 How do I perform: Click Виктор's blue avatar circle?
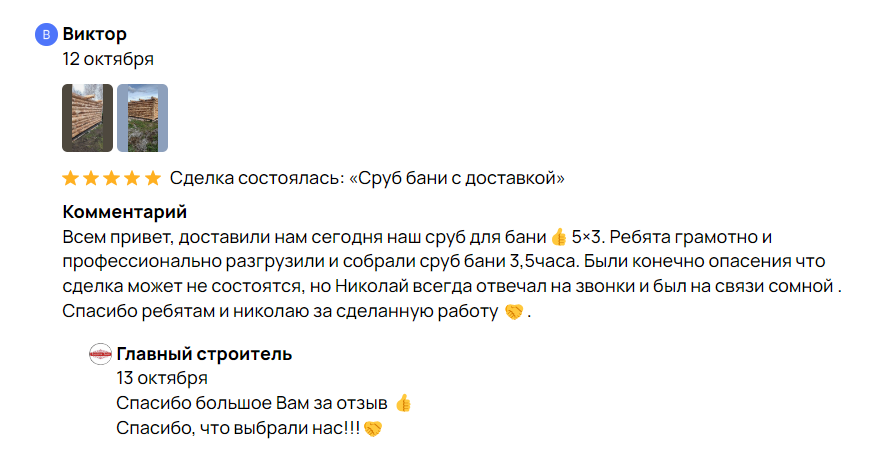click(x=46, y=34)
